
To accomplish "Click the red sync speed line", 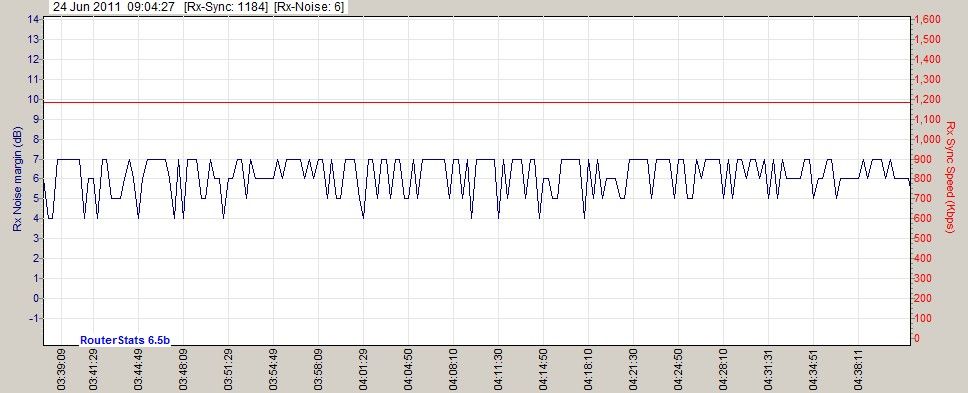I will 477,102.
